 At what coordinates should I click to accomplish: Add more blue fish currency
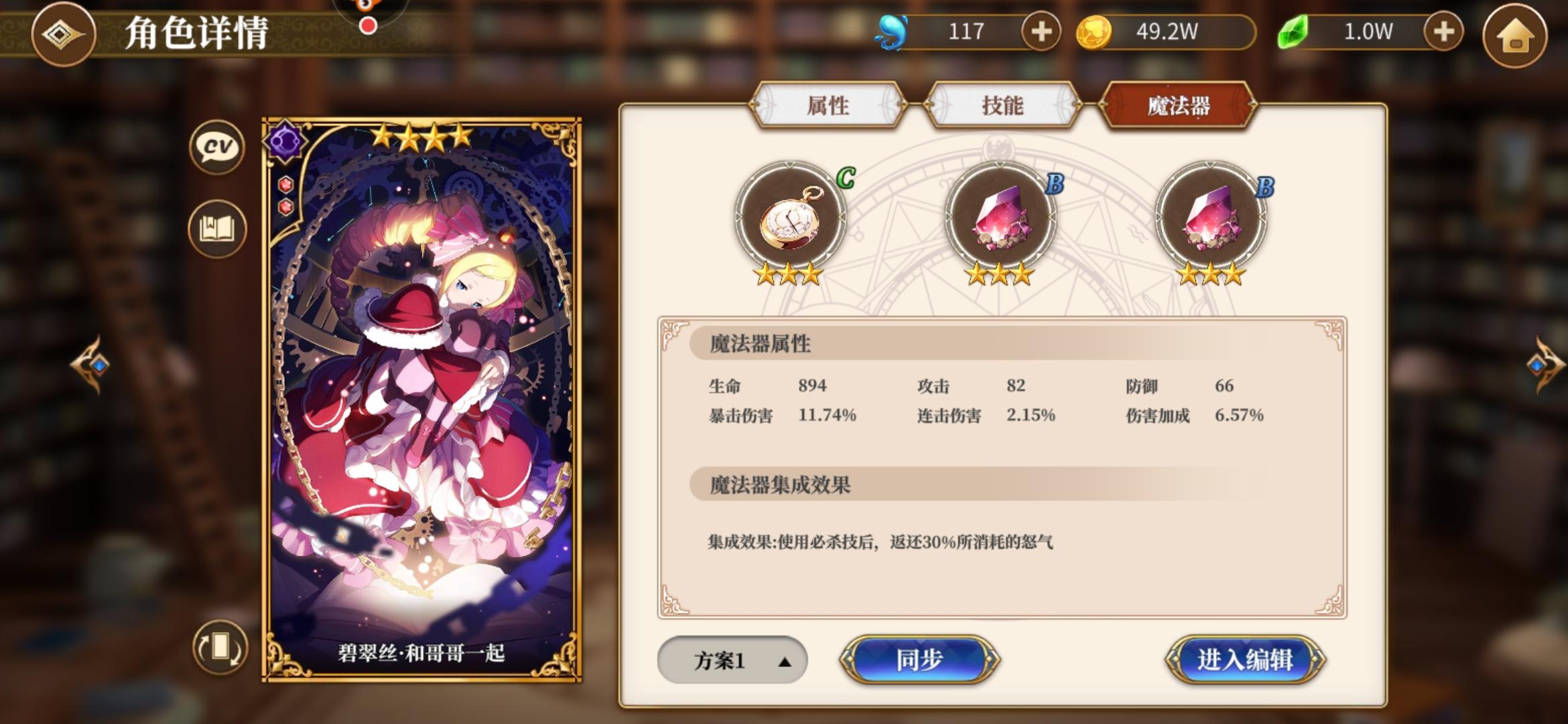(1041, 32)
